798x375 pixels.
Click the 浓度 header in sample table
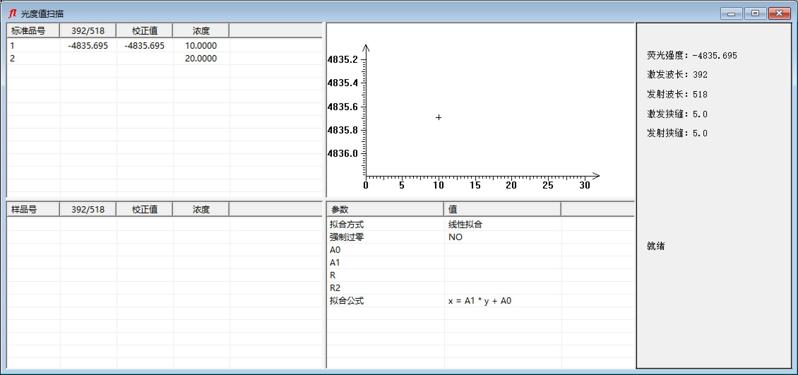pyautogui.click(x=201, y=209)
